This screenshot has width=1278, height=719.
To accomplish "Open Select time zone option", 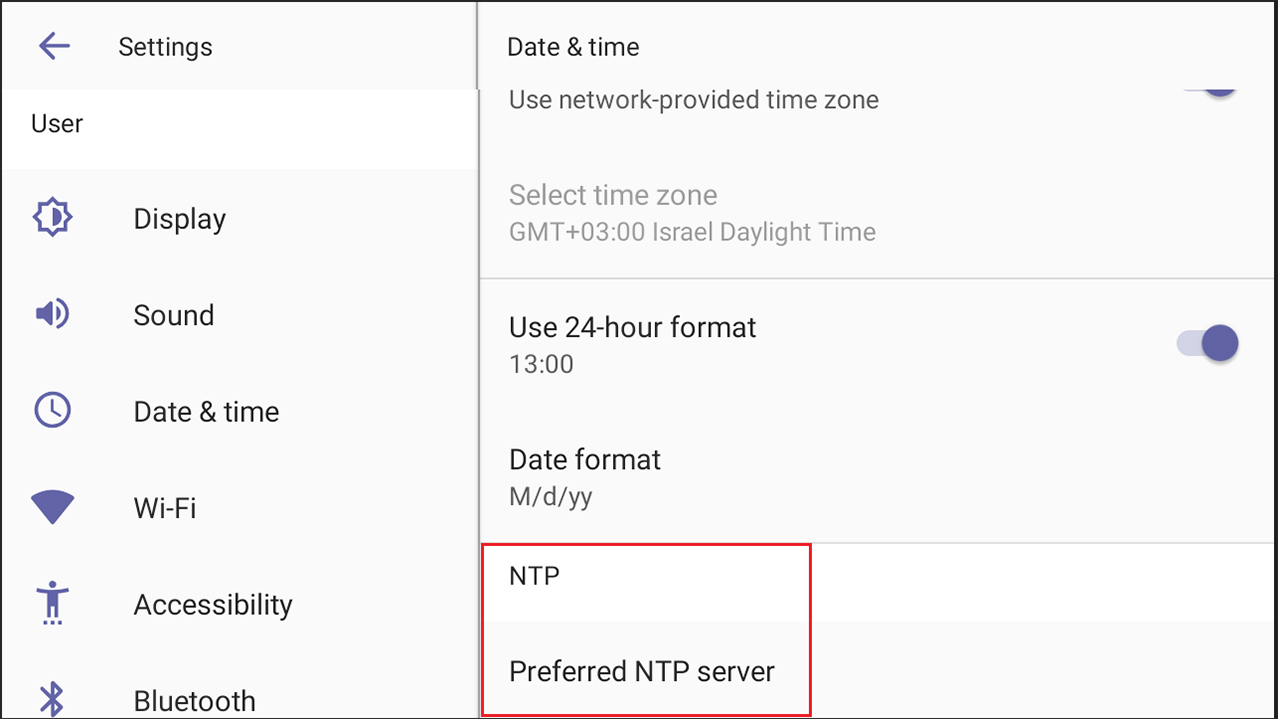I will click(878, 213).
